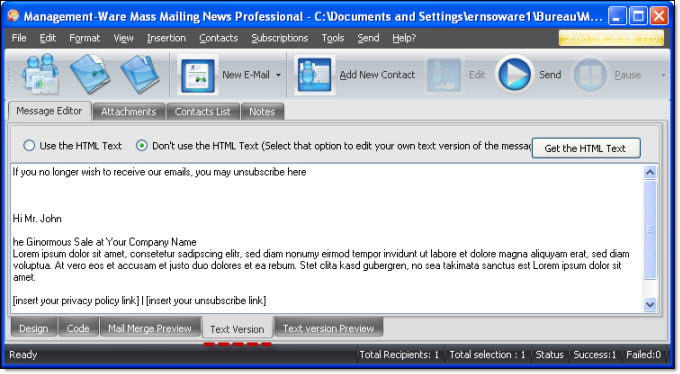Viewport: 680px width, 374px height.
Task: Click the 'Status' status bar entry
Action: pos(549,354)
